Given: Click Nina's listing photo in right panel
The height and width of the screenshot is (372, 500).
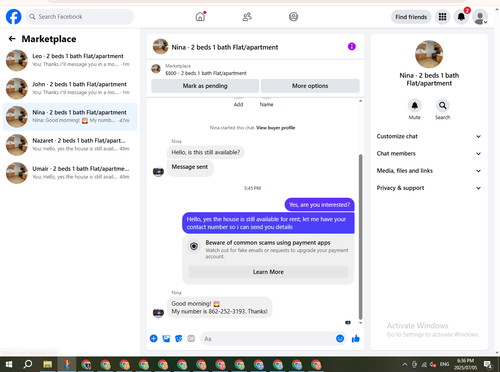Looking at the screenshot, I should point(429,54).
